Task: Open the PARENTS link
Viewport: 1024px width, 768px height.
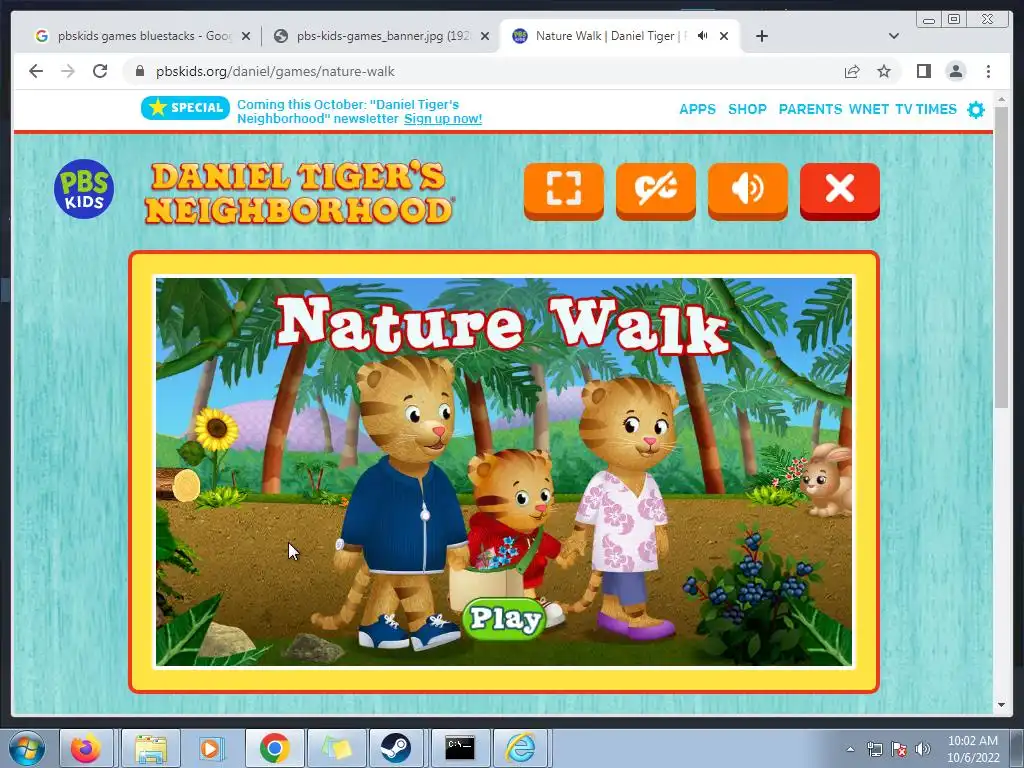Action: 810,109
